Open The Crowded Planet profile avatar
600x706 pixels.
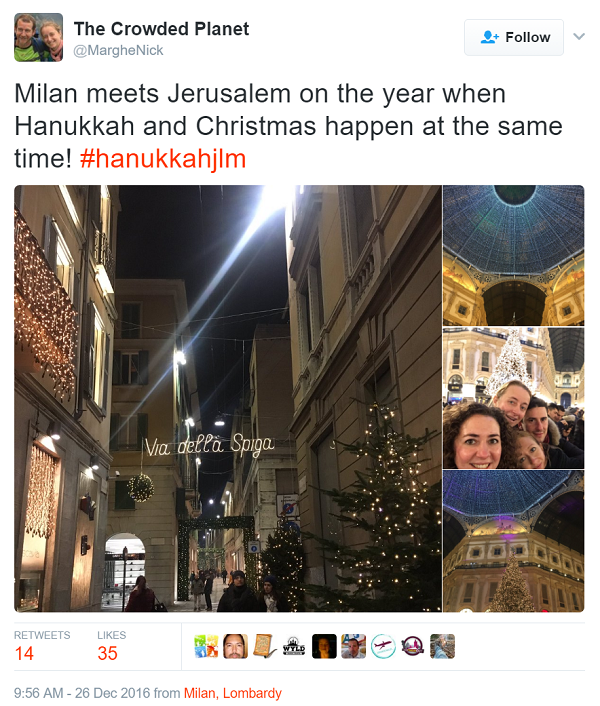(x=39, y=37)
